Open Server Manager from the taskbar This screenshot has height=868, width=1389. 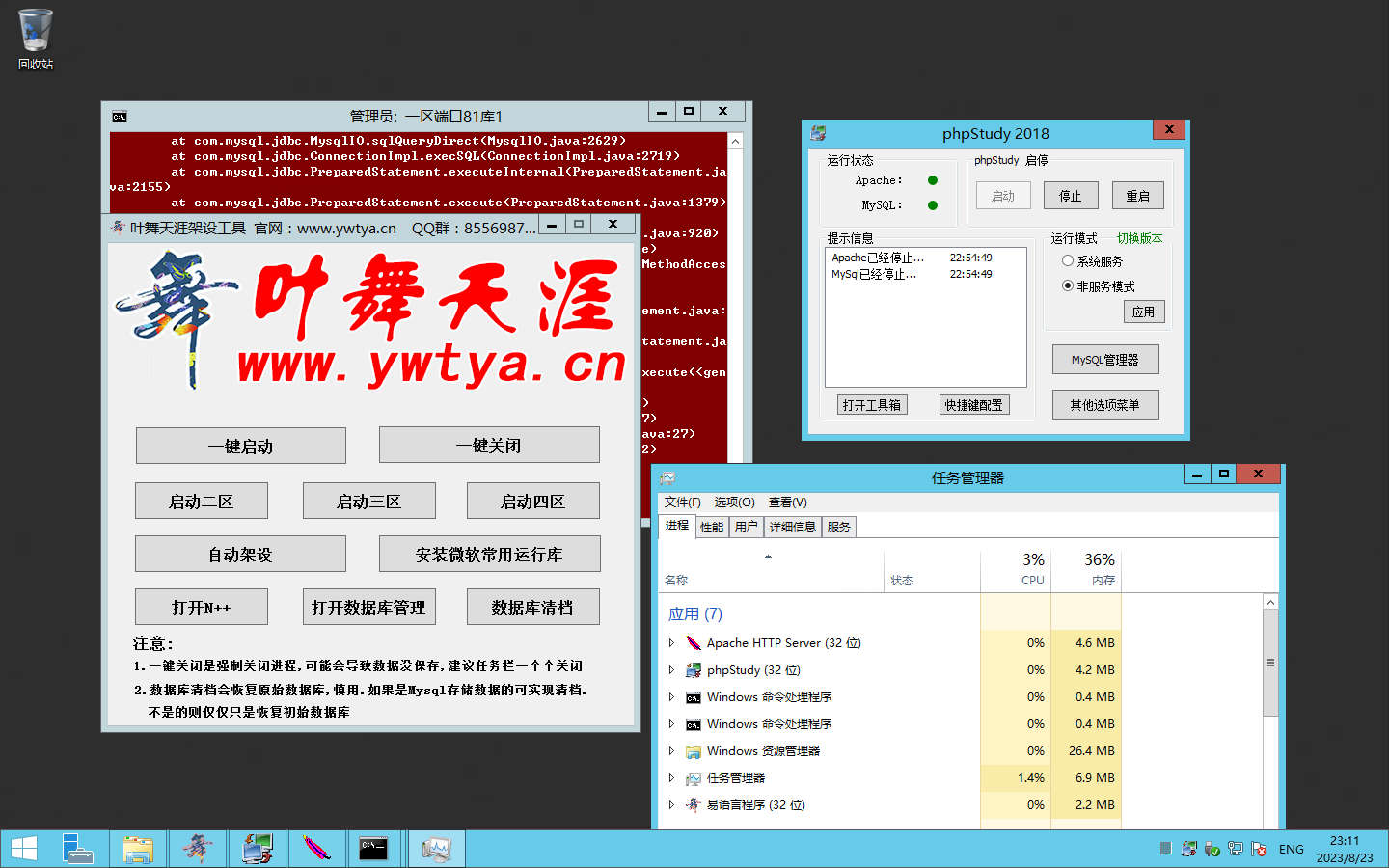point(77,849)
